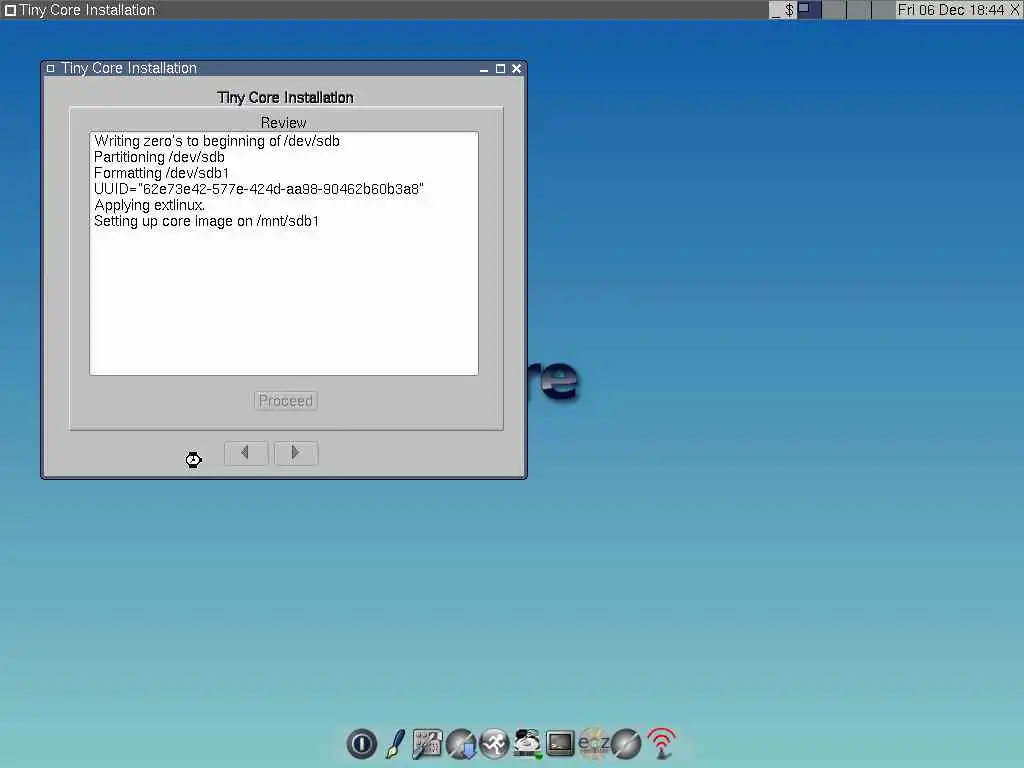Screen dimensions: 1024x768
Task: Maximize the Tiny Core Installation window
Action: point(500,69)
